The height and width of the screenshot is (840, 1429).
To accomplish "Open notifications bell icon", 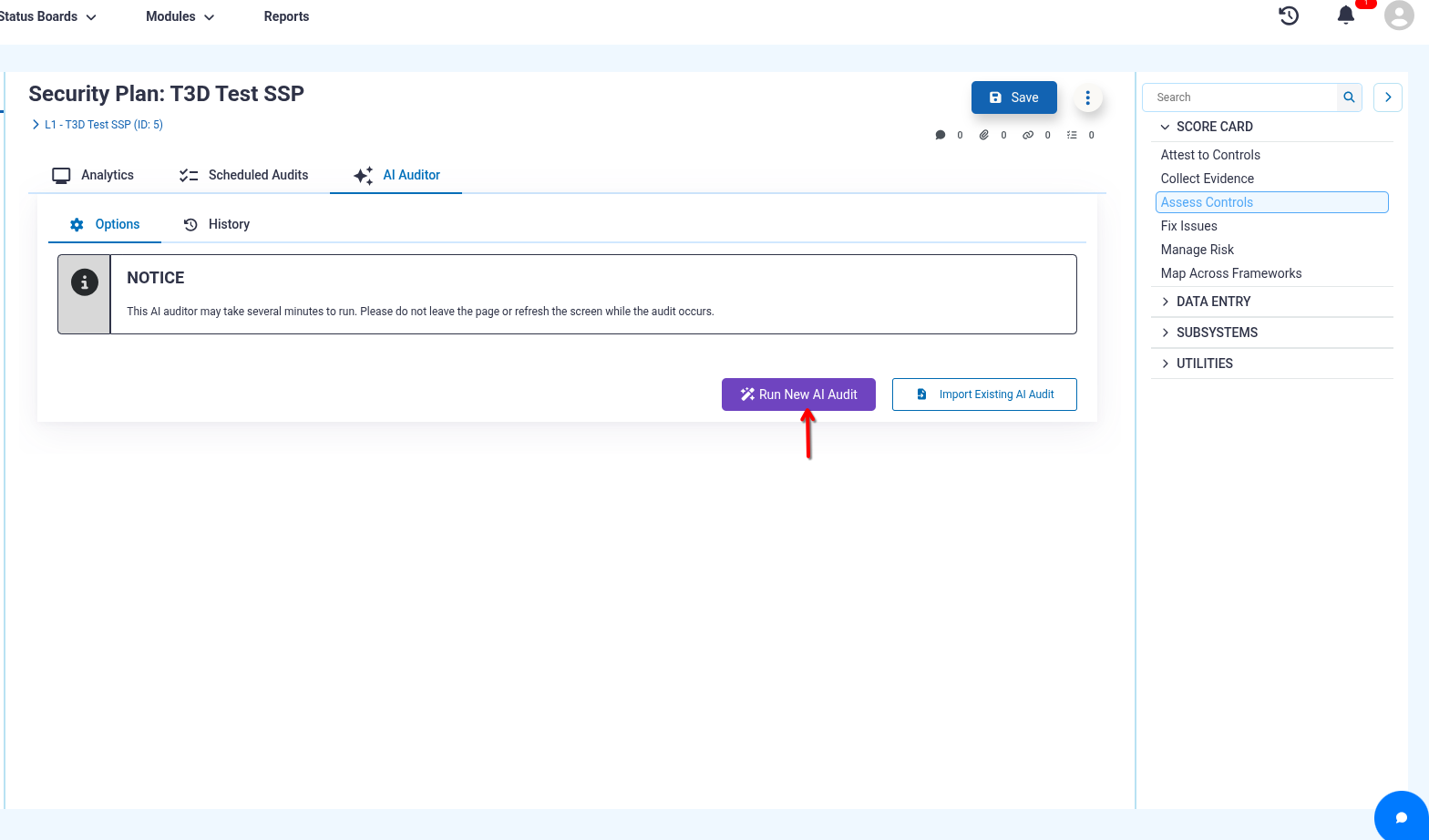I will pyautogui.click(x=1346, y=15).
